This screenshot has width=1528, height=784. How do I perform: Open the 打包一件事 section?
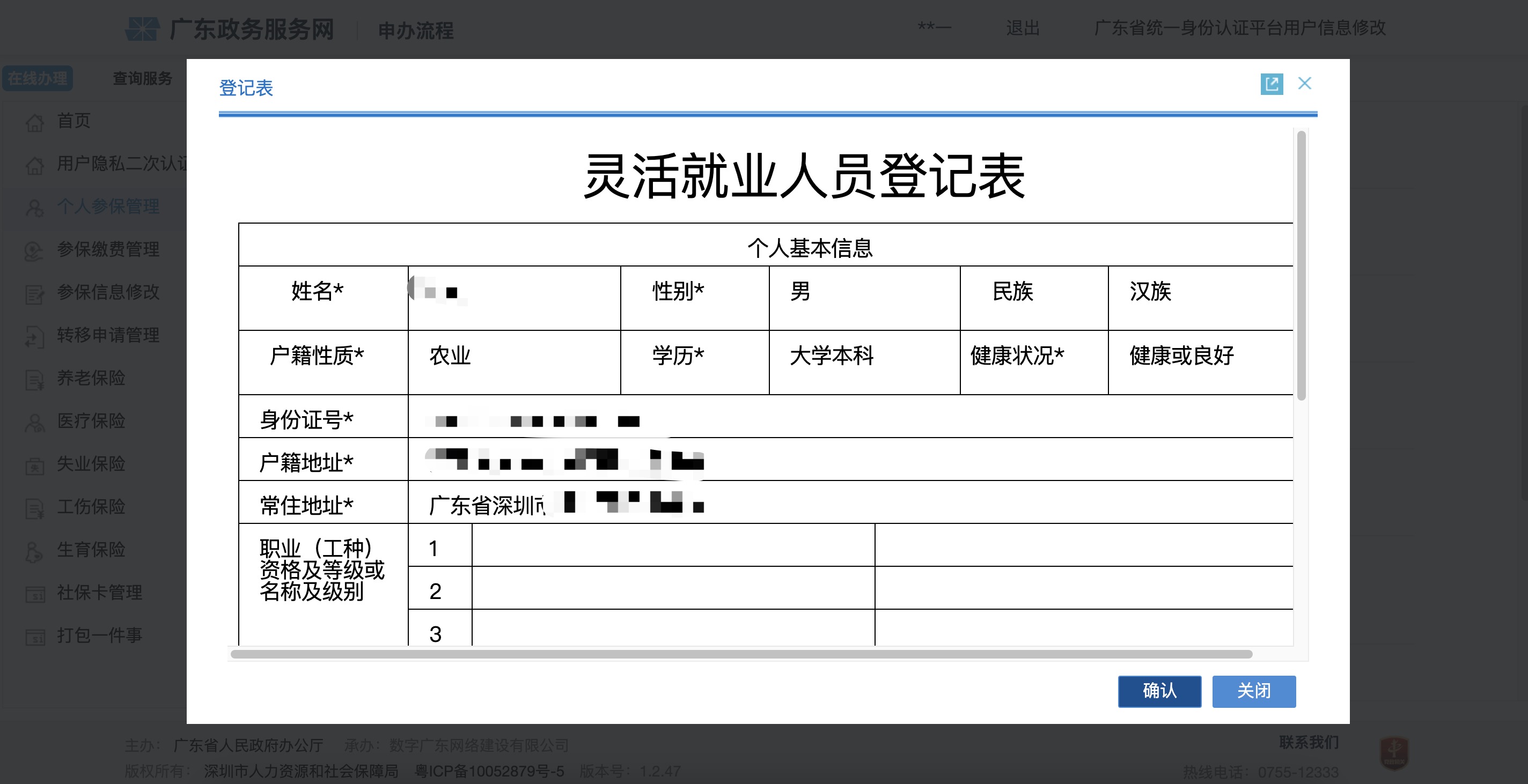(x=99, y=636)
